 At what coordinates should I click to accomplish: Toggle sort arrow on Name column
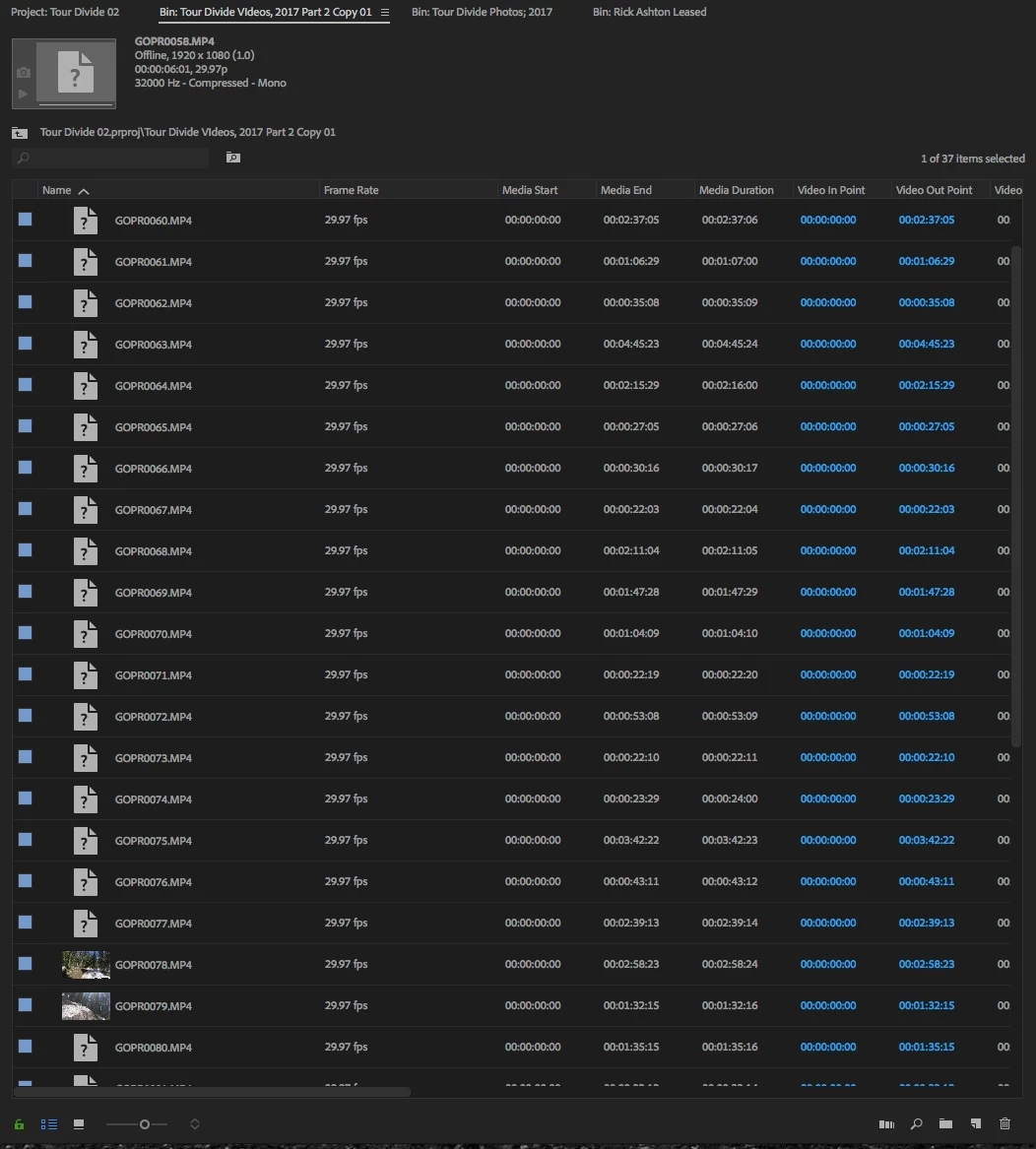[x=84, y=191]
